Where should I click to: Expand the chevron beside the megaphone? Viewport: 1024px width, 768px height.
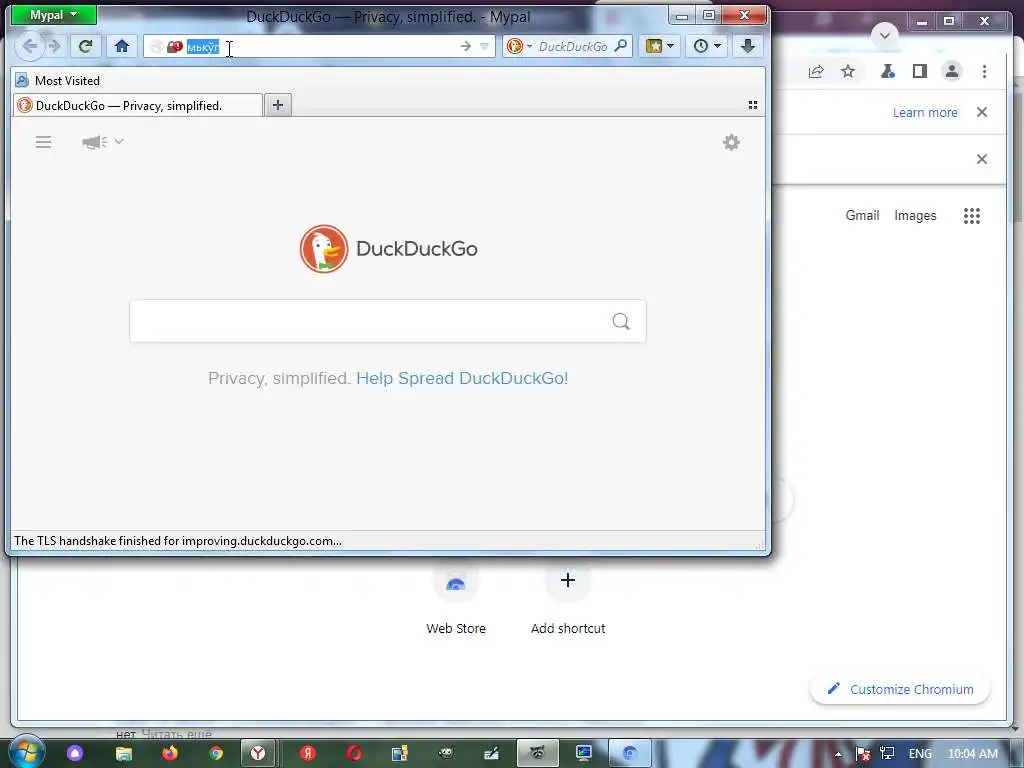[119, 141]
